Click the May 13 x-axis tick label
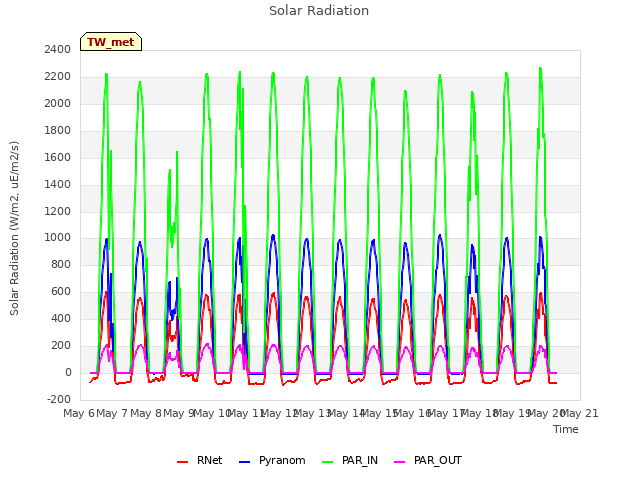This screenshot has width=640, height=480. [312, 413]
